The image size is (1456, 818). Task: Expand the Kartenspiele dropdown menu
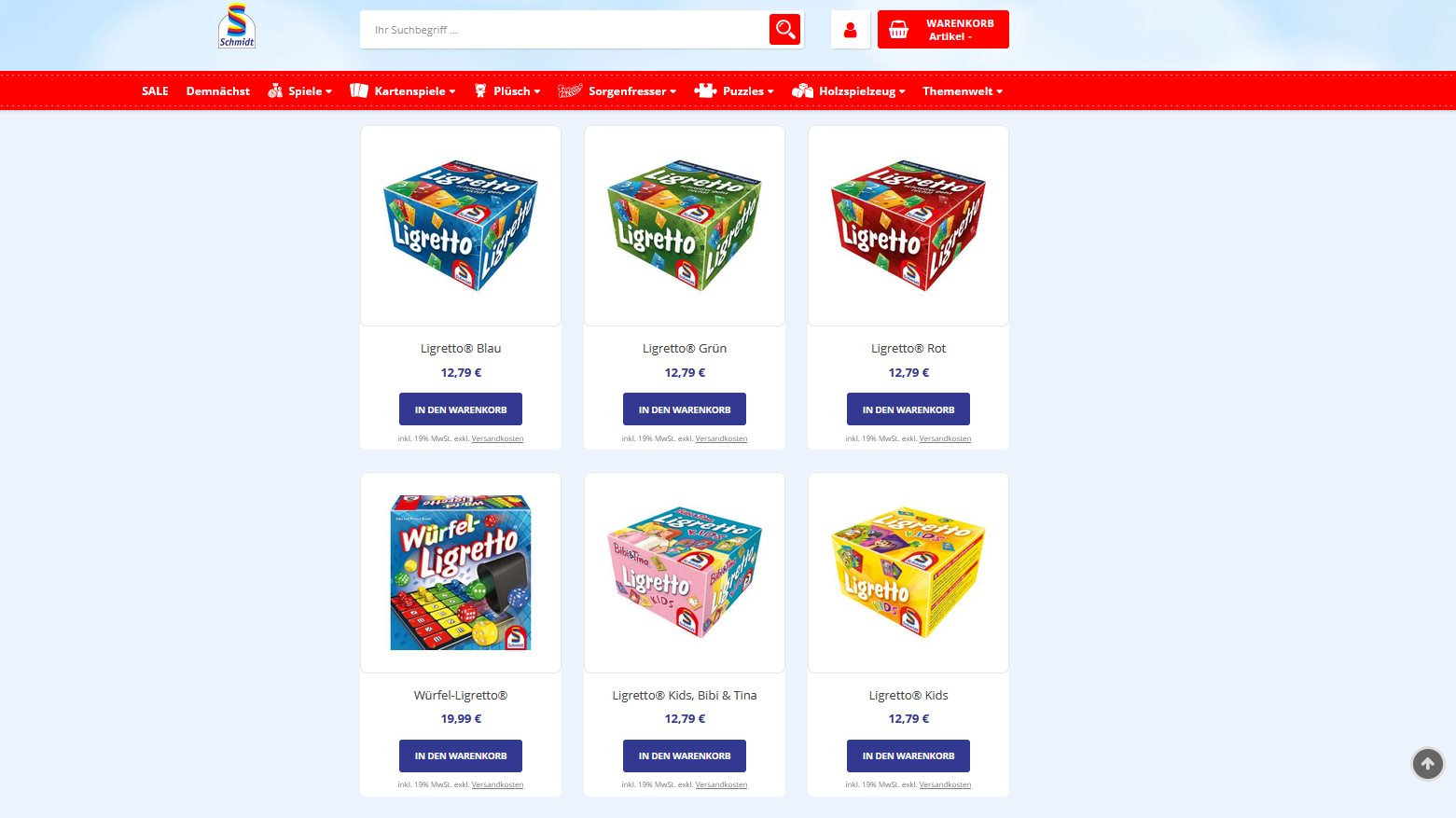tap(403, 90)
